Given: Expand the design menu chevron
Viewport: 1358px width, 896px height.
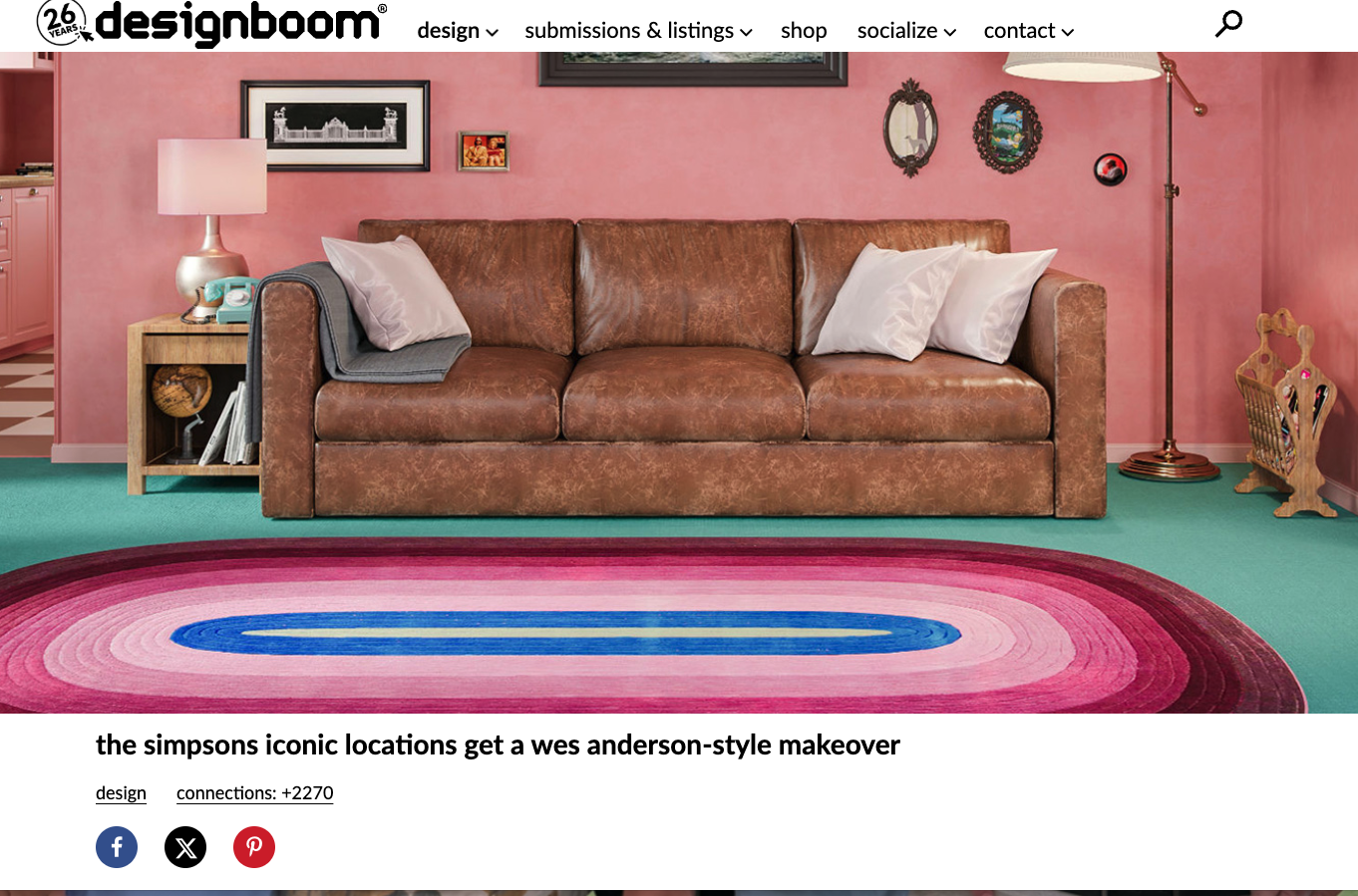Looking at the screenshot, I should coord(492,33).
